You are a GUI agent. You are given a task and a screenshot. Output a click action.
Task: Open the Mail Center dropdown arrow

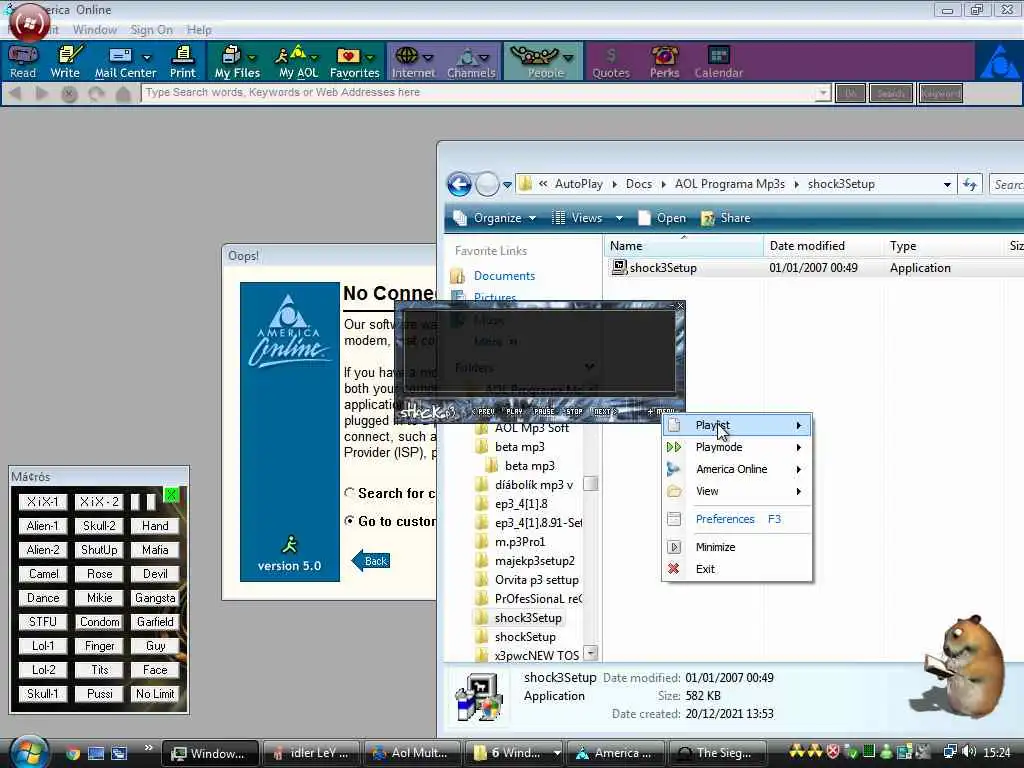coord(147,57)
